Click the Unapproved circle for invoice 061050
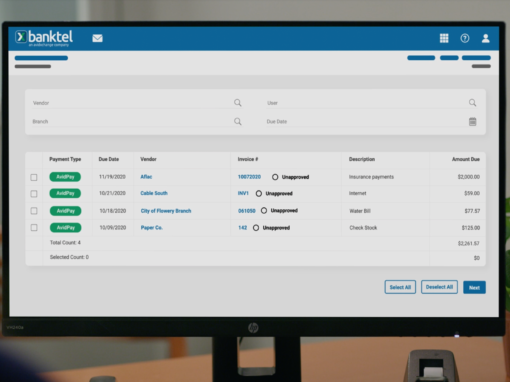The image size is (510, 382). click(264, 211)
